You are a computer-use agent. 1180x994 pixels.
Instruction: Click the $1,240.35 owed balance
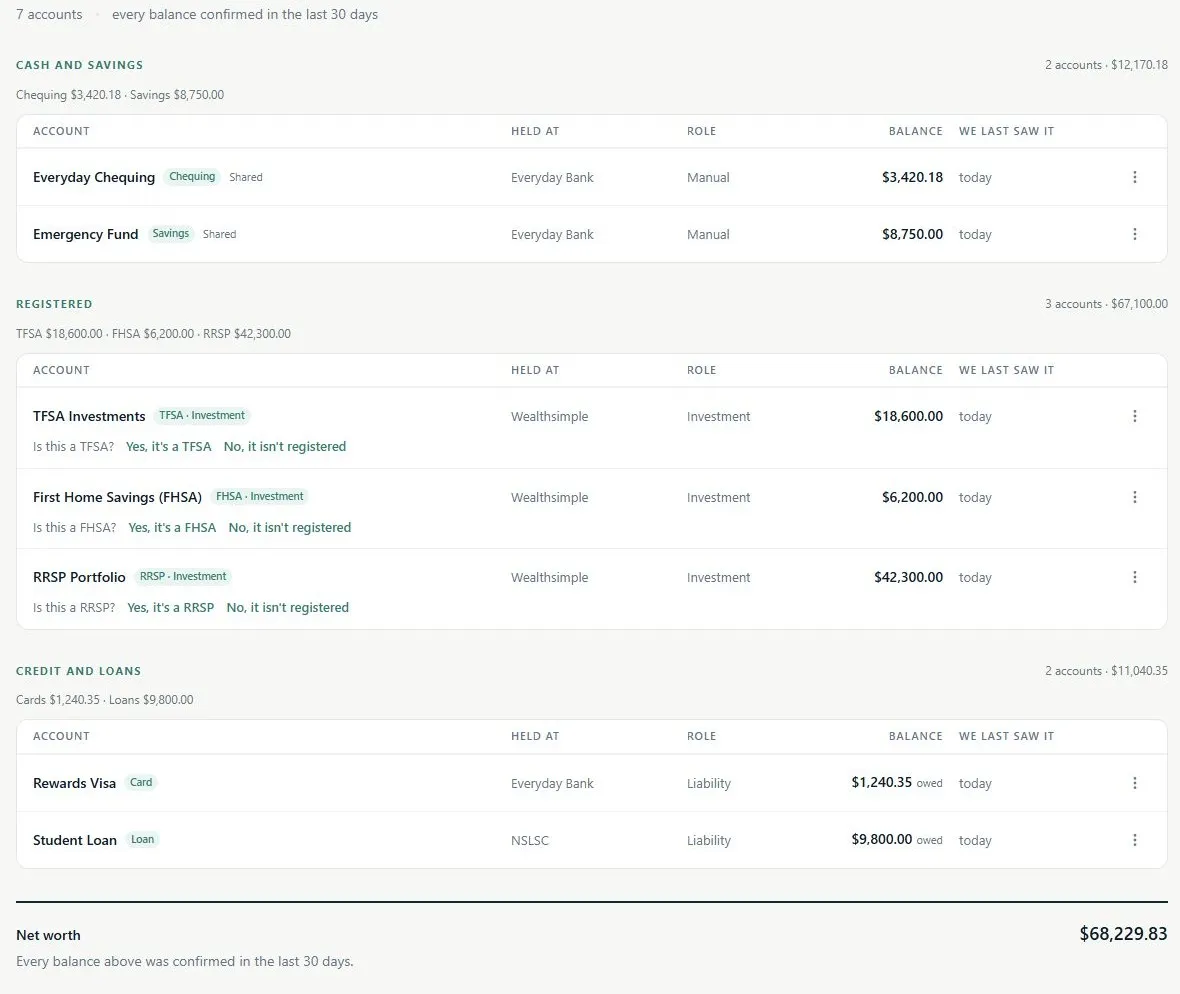(x=897, y=783)
